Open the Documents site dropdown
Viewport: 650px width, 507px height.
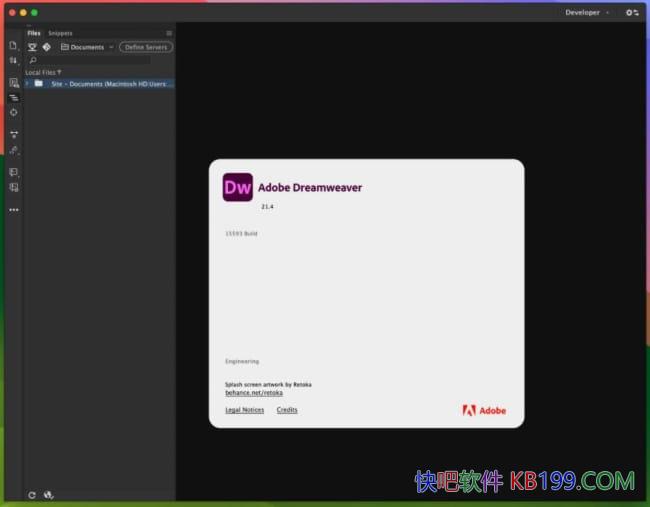[87, 47]
